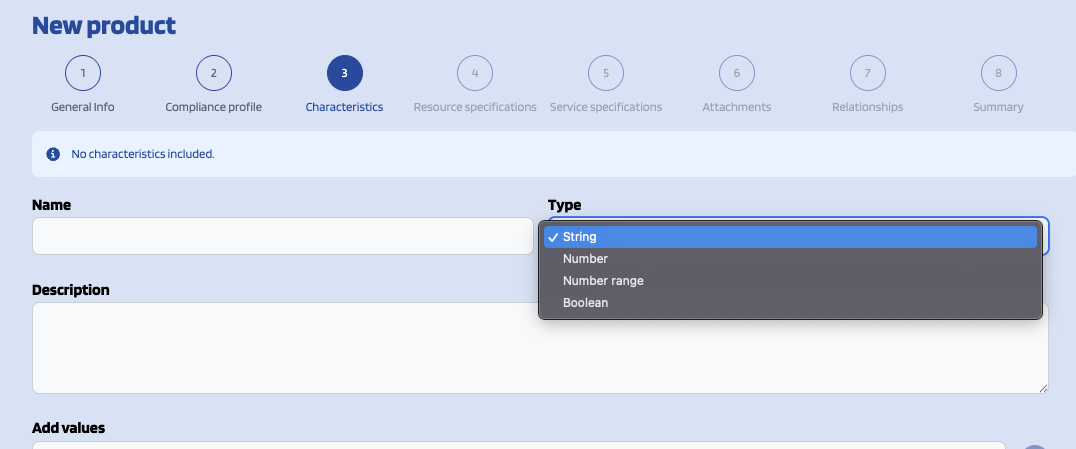1076x449 pixels.
Task: Click the info icon in the banner
Action: 53,155
